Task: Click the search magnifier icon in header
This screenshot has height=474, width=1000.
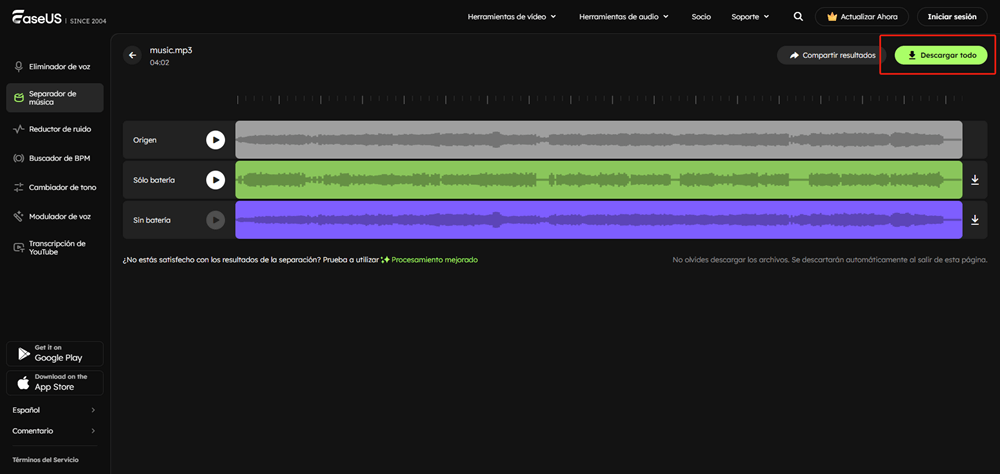Action: (797, 17)
